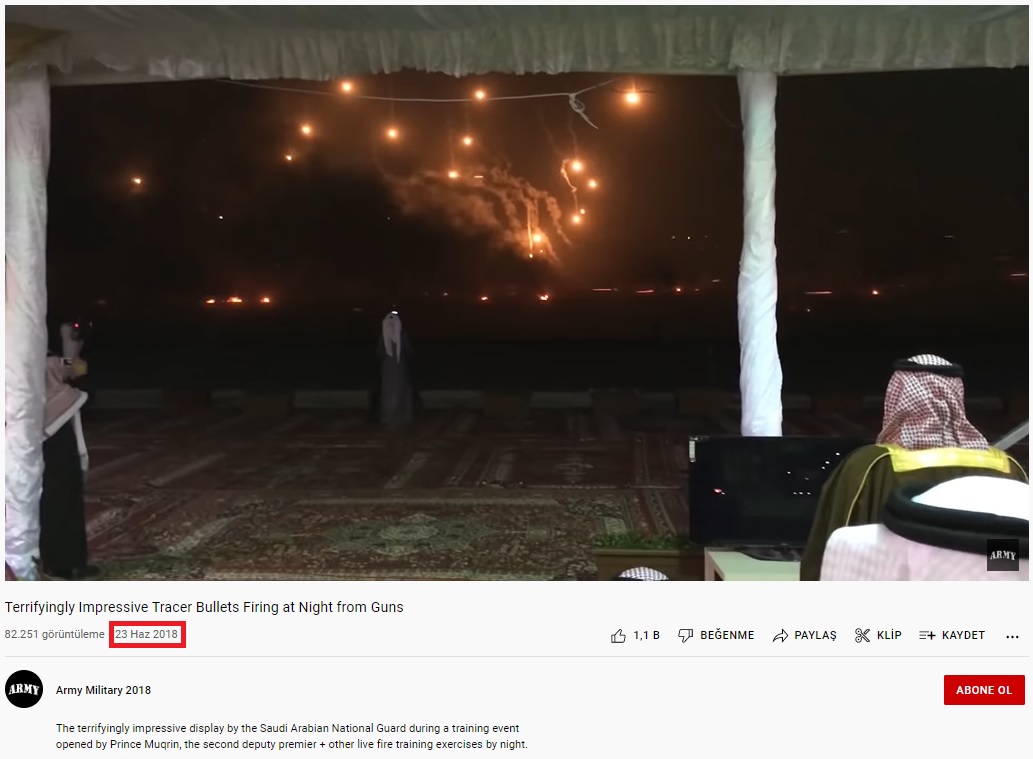Click the KLİP clip label
The height and width of the screenshot is (759, 1033).
click(889, 635)
